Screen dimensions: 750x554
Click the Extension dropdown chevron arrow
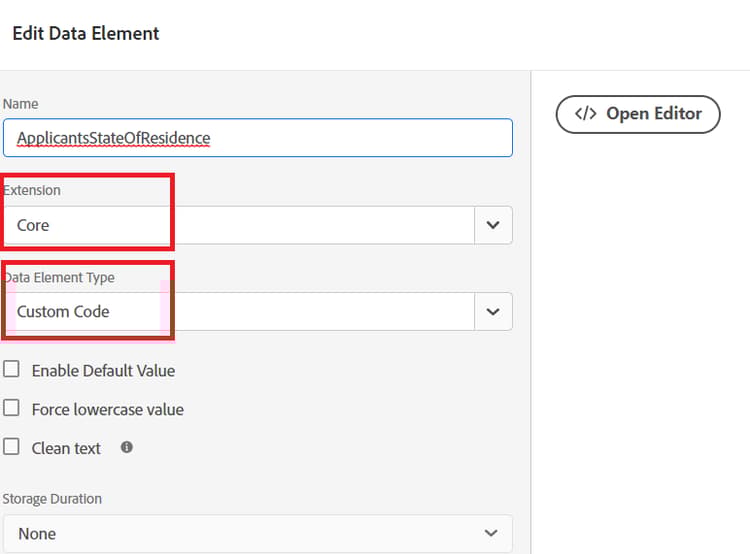pyautogui.click(x=492, y=225)
